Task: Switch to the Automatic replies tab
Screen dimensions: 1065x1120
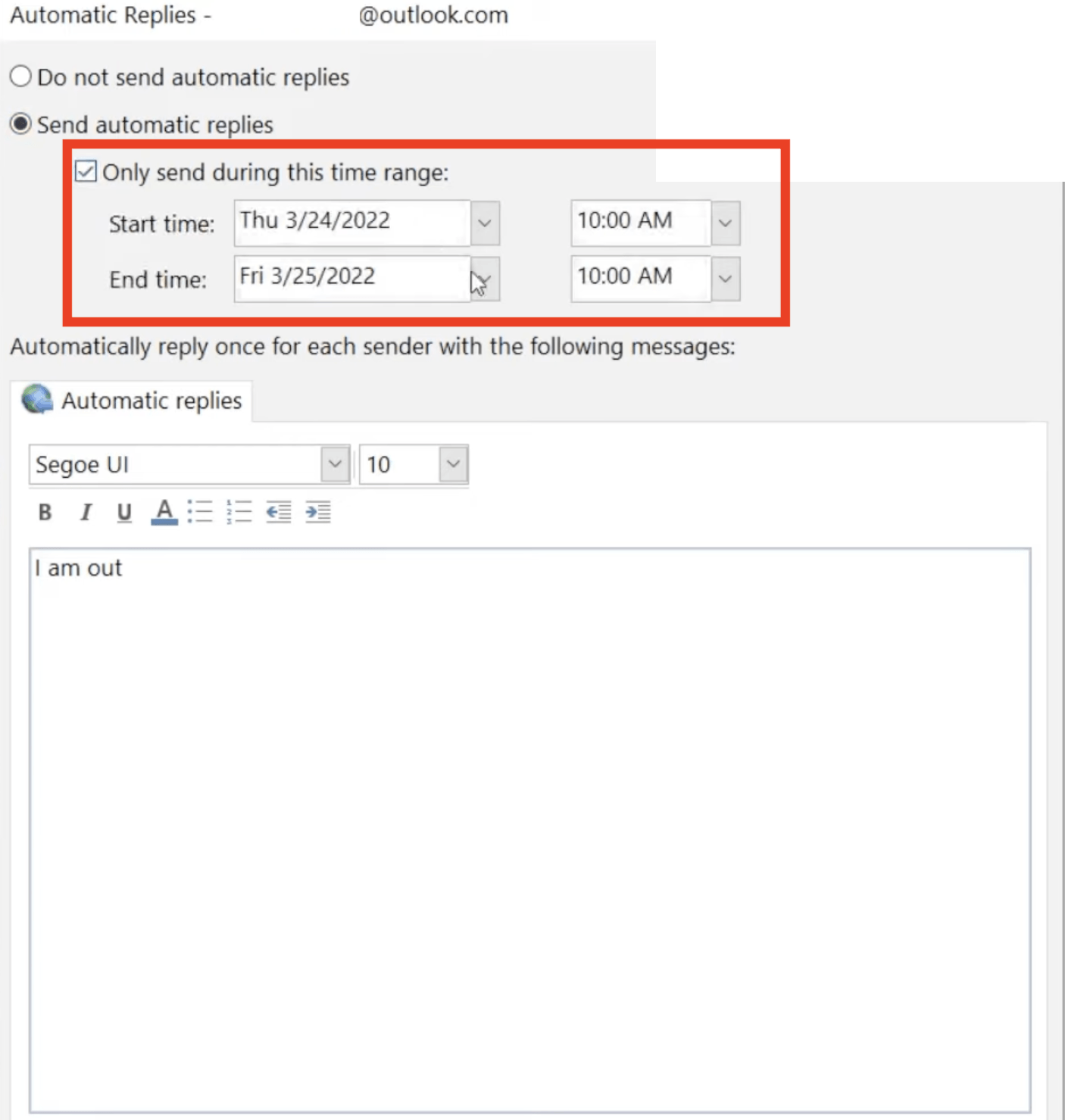Action: coord(132,400)
